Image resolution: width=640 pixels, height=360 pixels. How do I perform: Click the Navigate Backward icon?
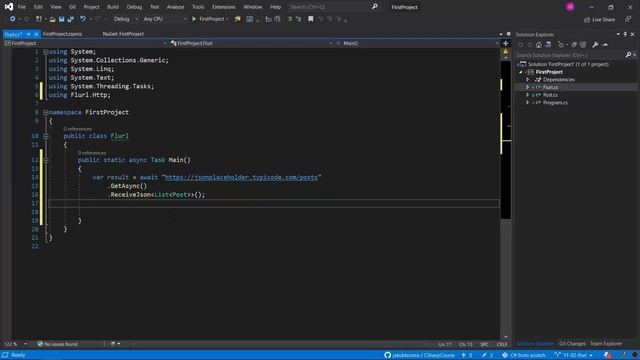click(x=12, y=19)
